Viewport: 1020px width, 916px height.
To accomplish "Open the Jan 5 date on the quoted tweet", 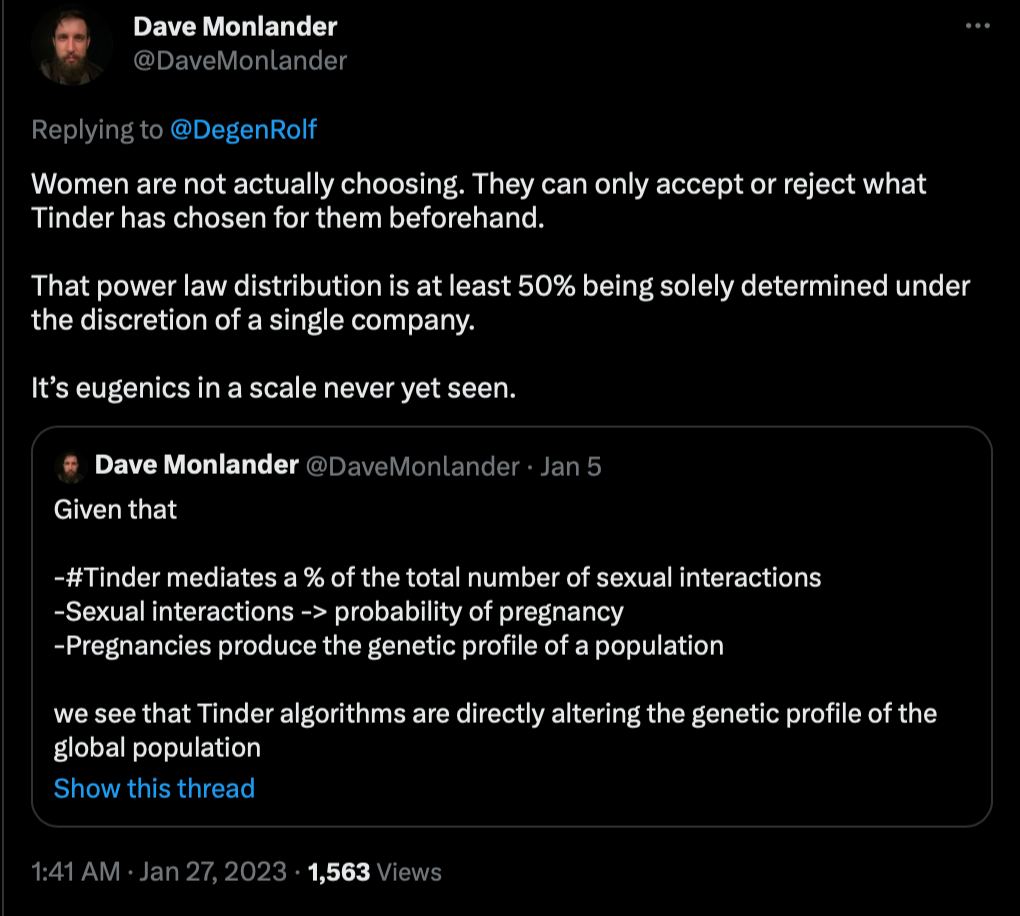I will 570,466.
